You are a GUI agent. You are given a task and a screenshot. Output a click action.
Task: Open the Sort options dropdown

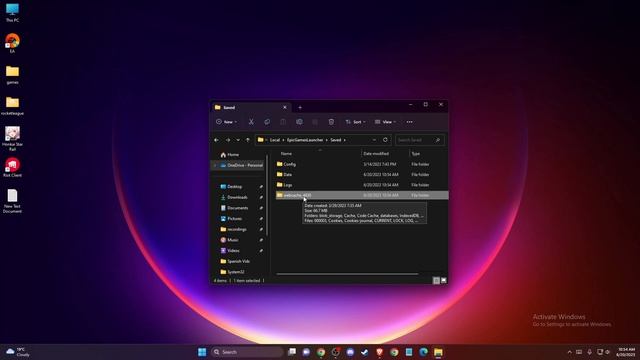[x=355, y=122]
